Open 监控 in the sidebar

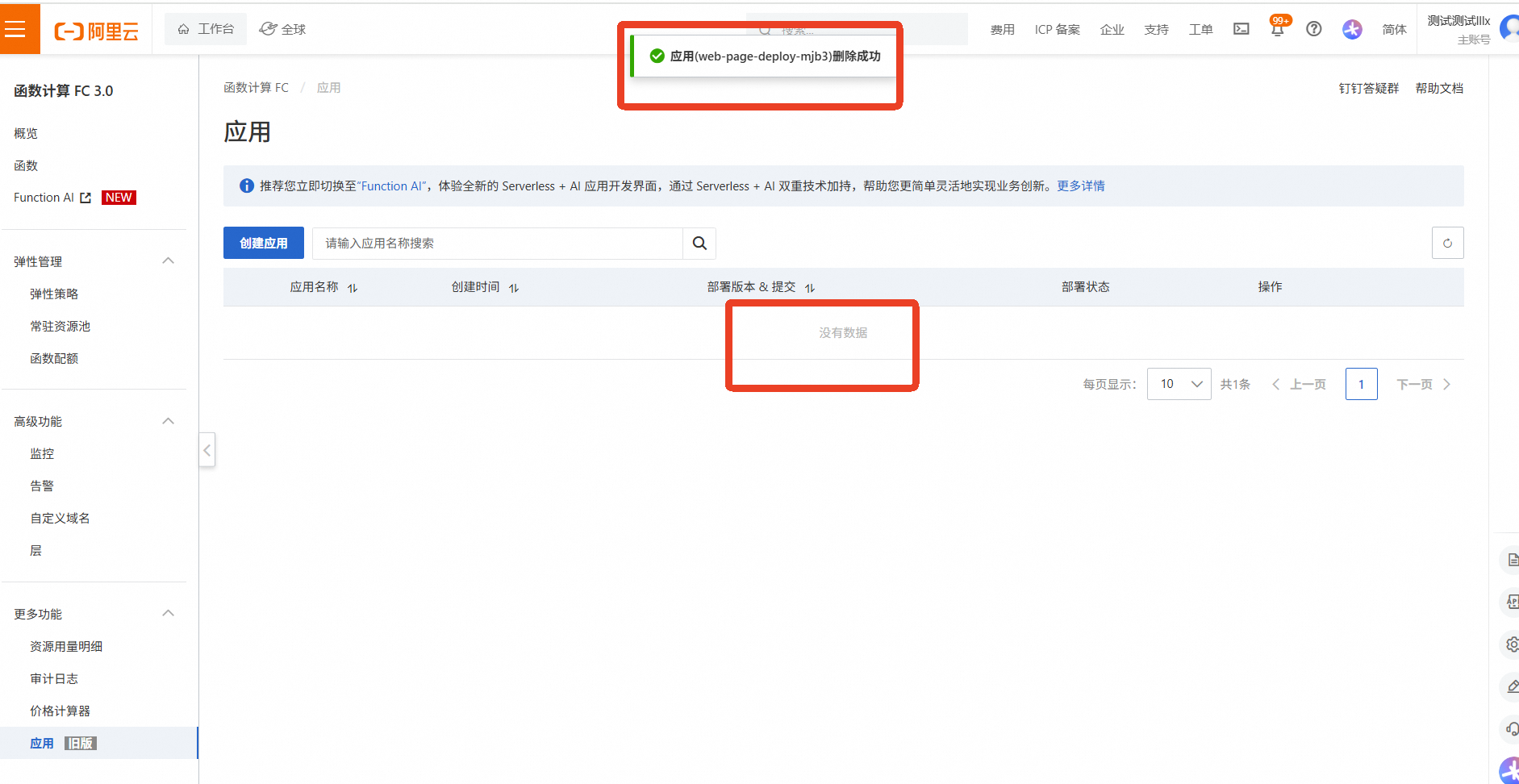42,453
